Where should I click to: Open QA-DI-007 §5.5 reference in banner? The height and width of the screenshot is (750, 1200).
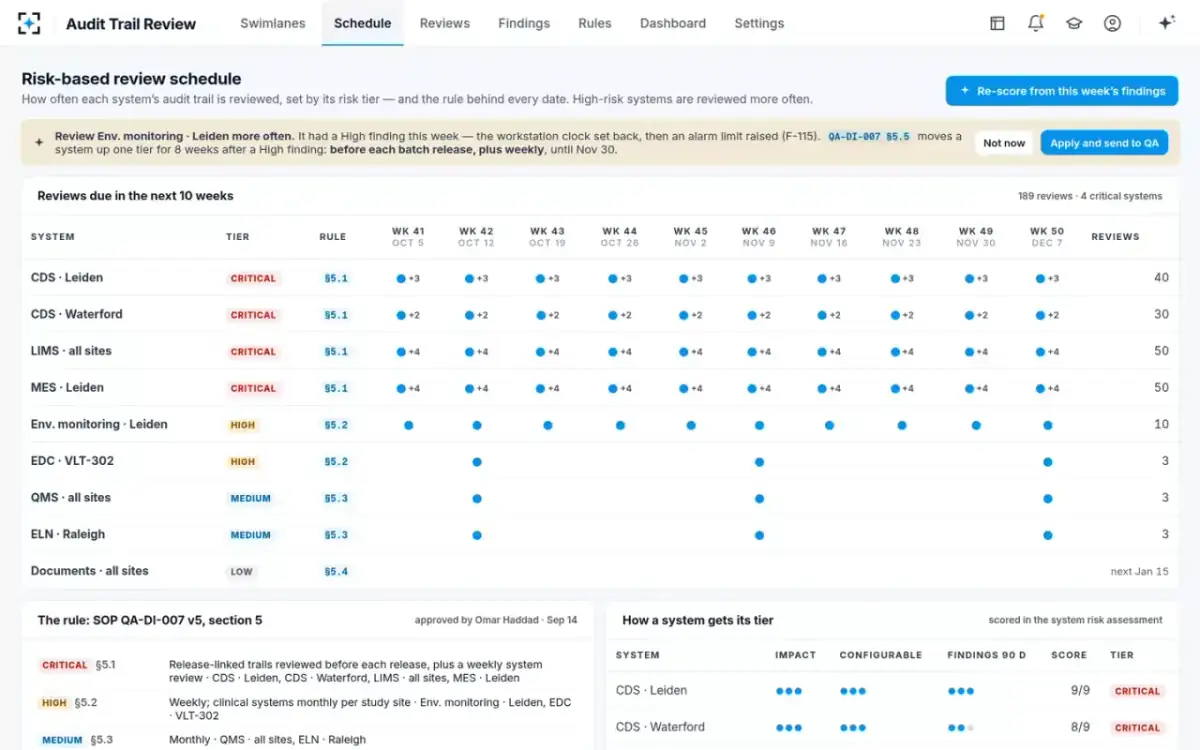coord(869,136)
